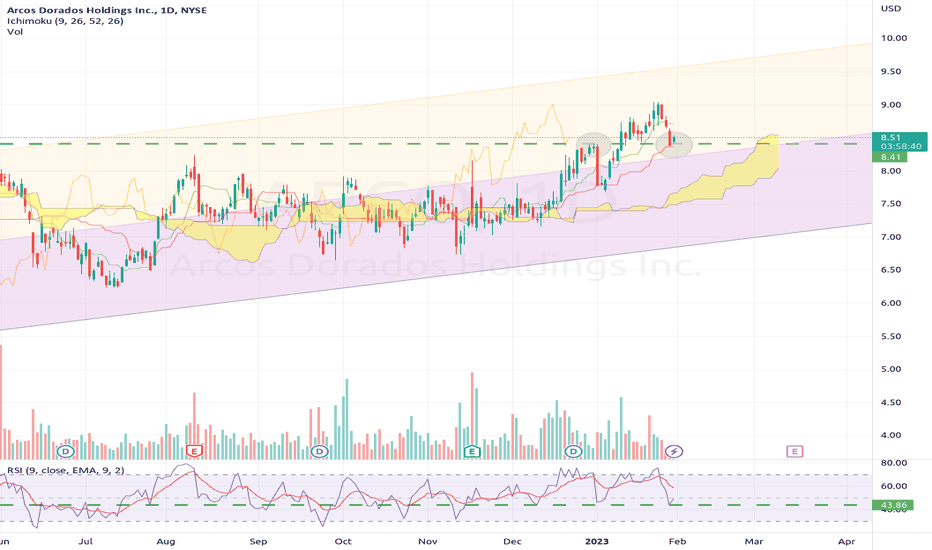Click the Sep label on time axis
The image size is (932, 550).
pyautogui.click(x=258, y=542)
